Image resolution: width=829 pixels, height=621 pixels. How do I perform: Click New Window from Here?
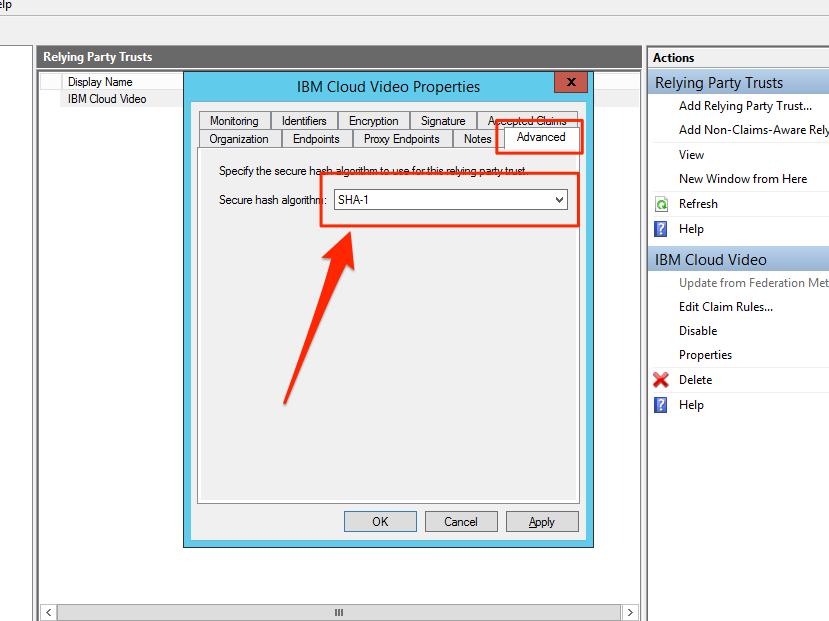click(743, 179)
